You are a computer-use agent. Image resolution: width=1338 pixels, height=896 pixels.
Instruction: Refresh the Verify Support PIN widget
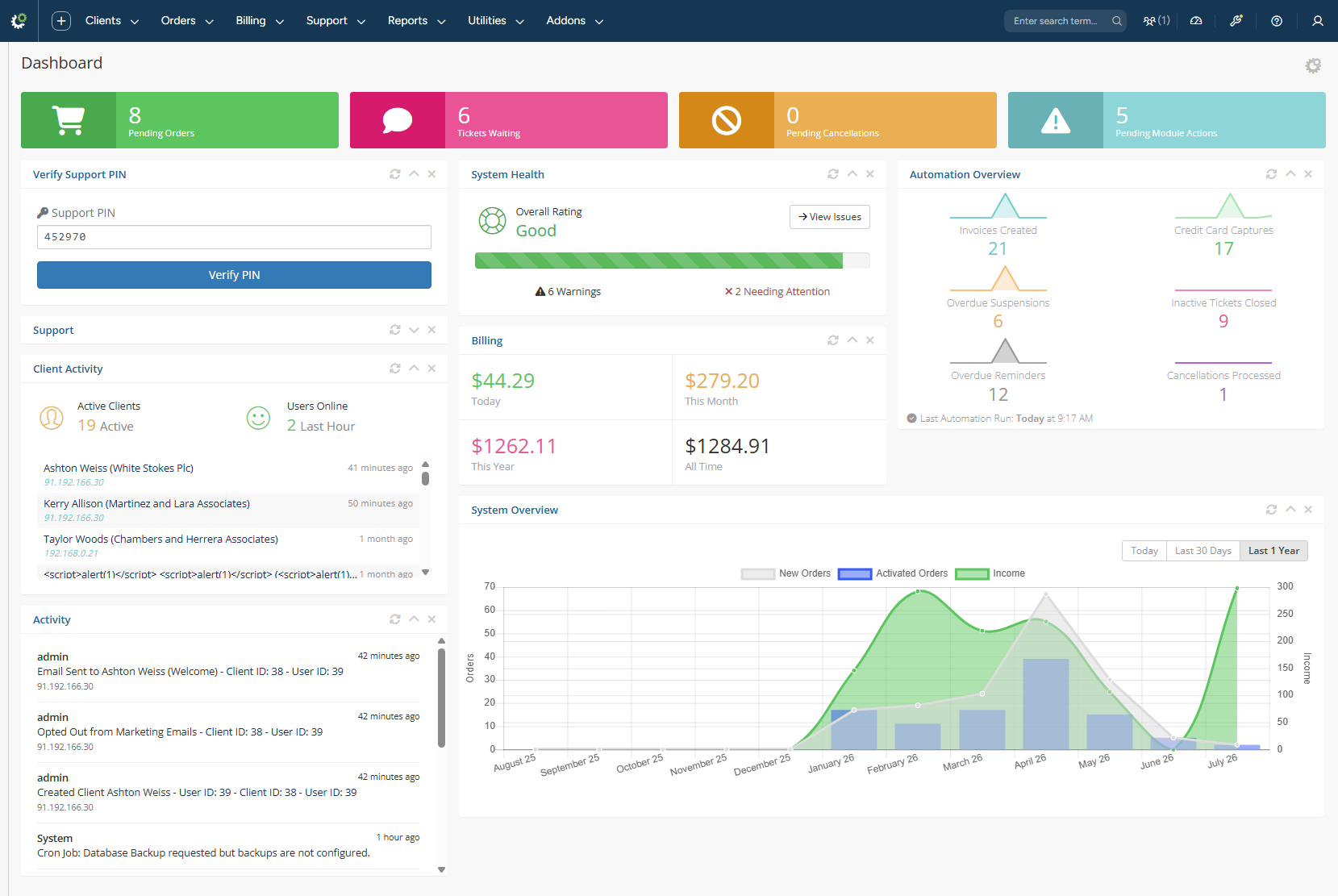click(x=395, y=174)
